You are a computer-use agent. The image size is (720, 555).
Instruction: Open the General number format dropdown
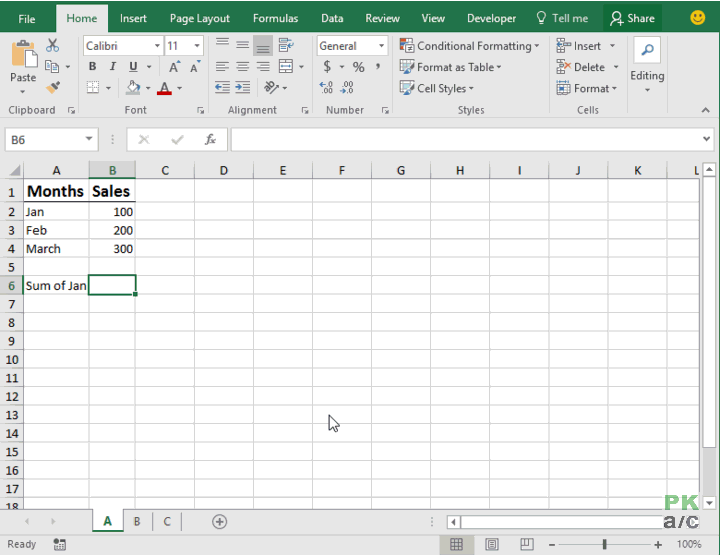pos(381,46)
